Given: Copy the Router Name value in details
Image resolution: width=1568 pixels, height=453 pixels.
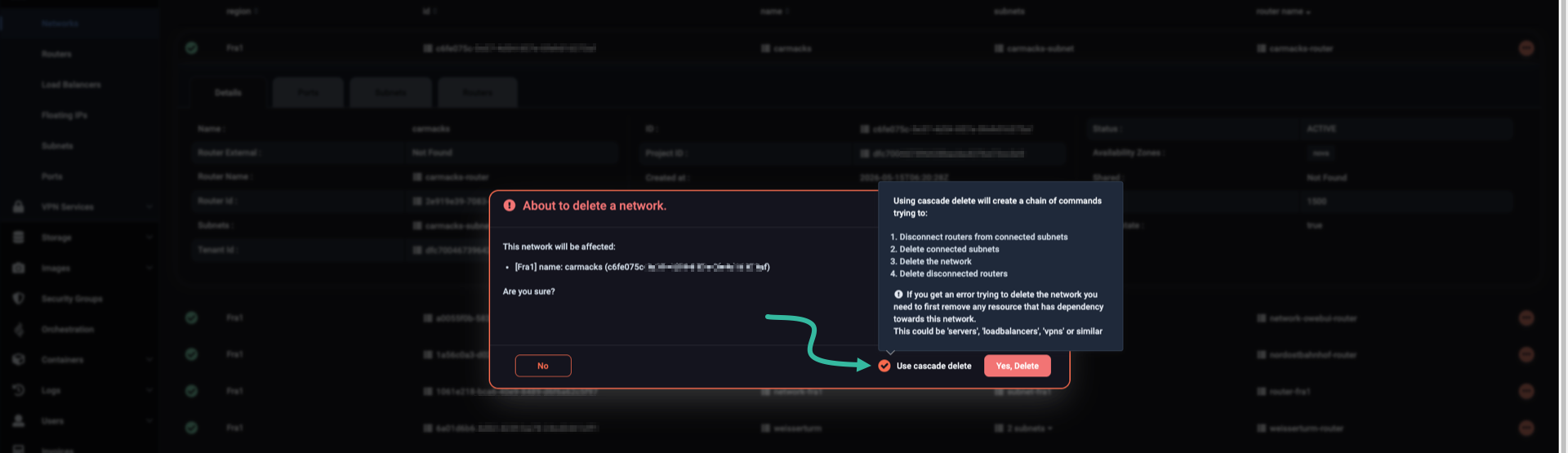Looking at the screenshot, I should tap(418, 177).
